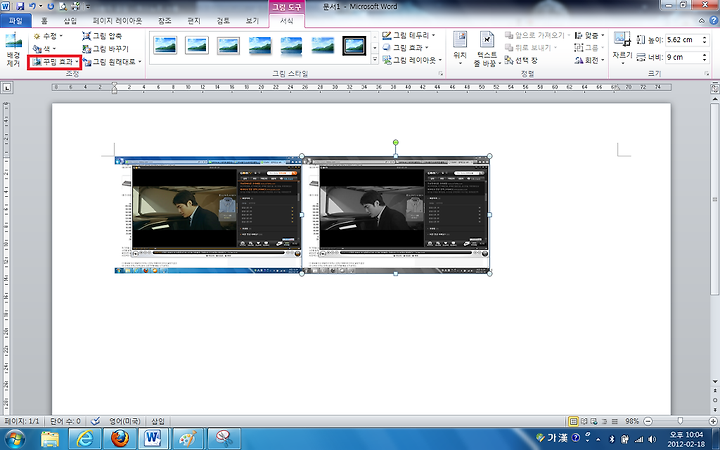Viewport: 720px width, 450px height.
Task: Click the Print Preview icon in Quick Access Toolbar
Action: click(63, 6)
